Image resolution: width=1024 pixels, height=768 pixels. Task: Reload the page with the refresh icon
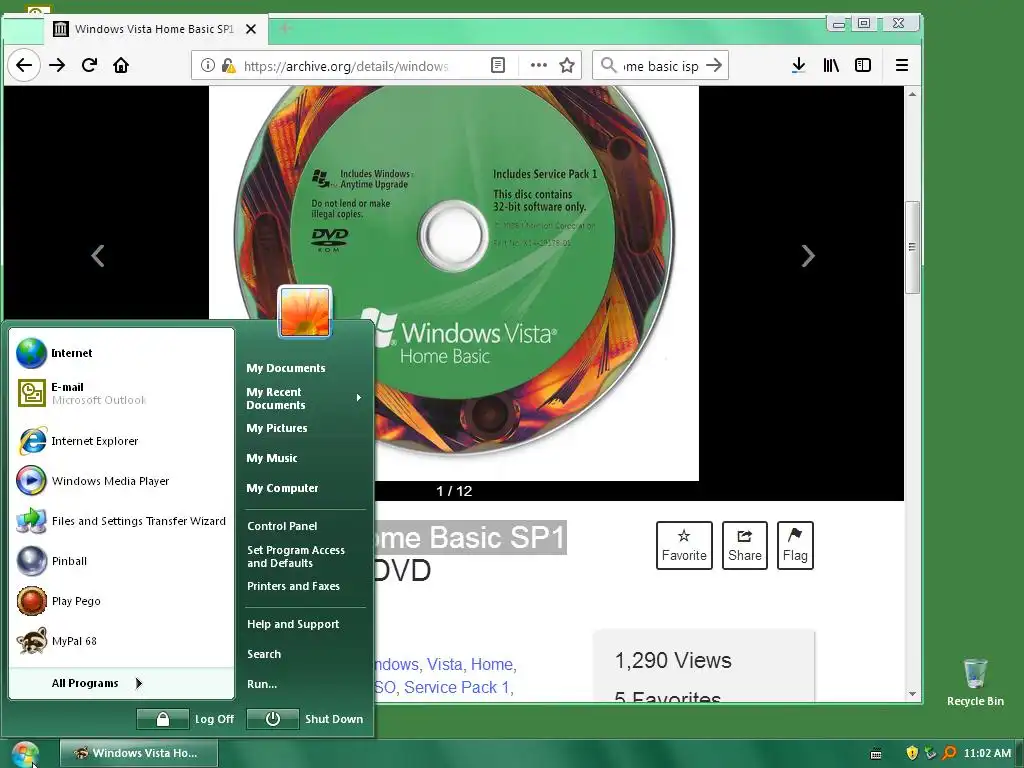click(x=89, y=65)
